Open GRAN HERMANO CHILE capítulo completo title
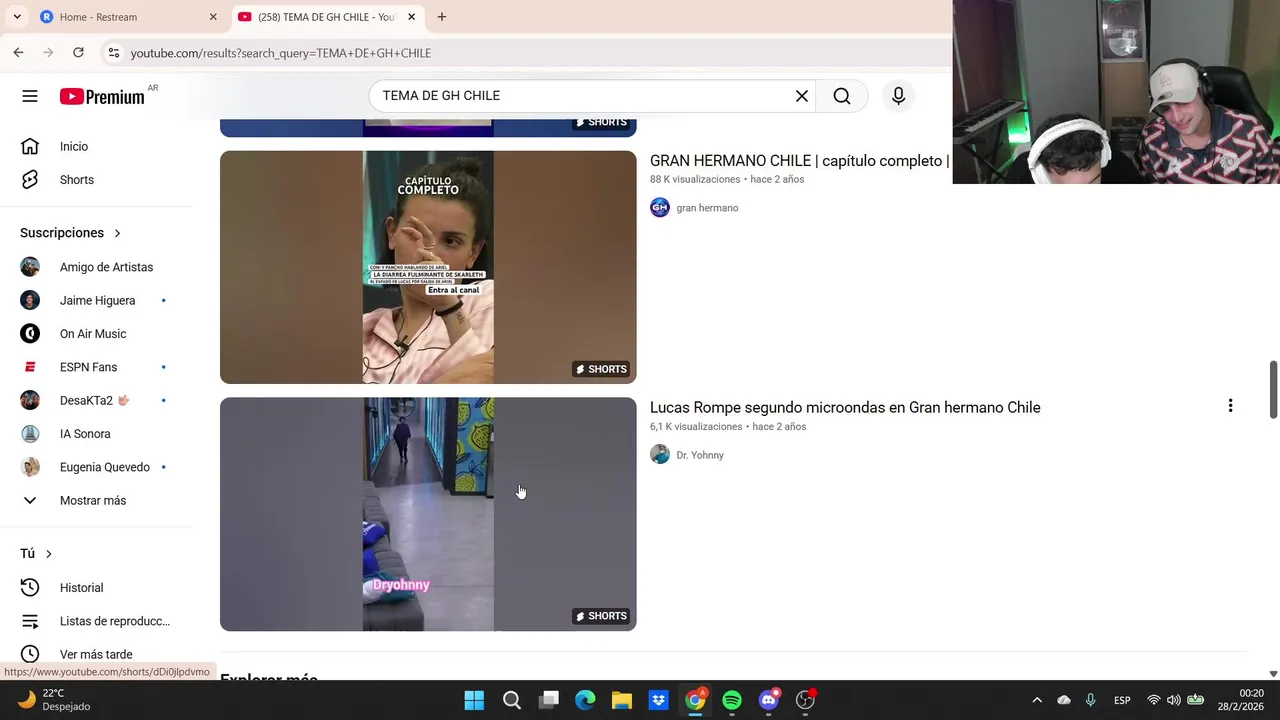This screenshot has height=720, width=1280. coord(800,160)
